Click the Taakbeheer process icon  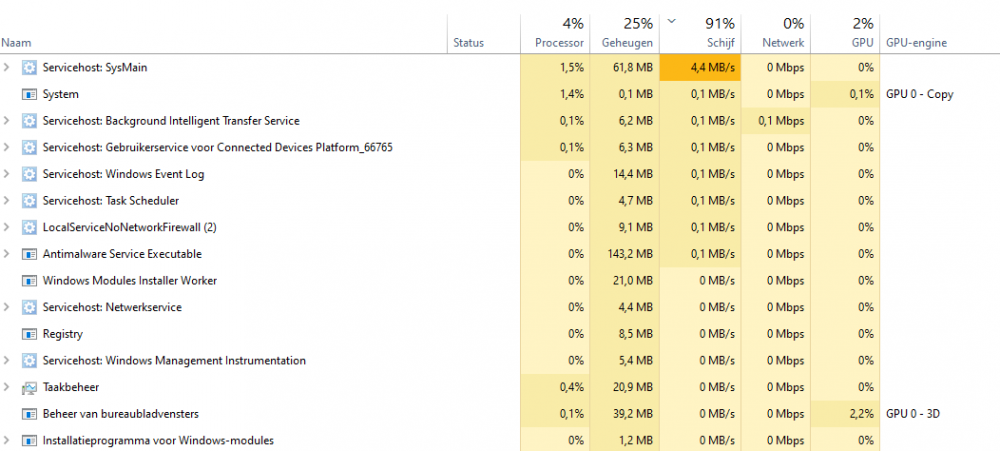29,387
